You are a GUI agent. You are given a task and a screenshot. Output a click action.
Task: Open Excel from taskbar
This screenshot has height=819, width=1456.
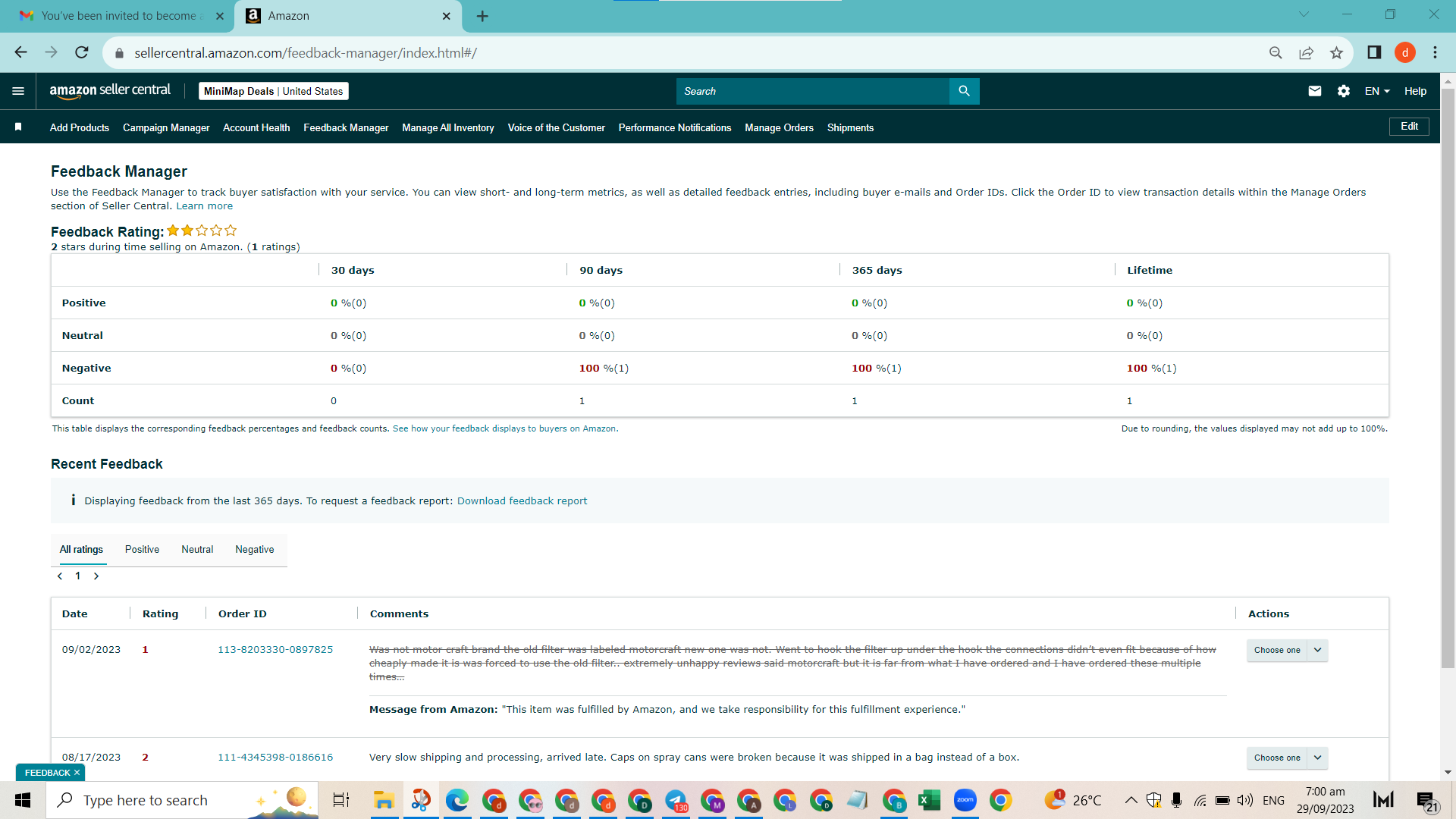[929, 800]
